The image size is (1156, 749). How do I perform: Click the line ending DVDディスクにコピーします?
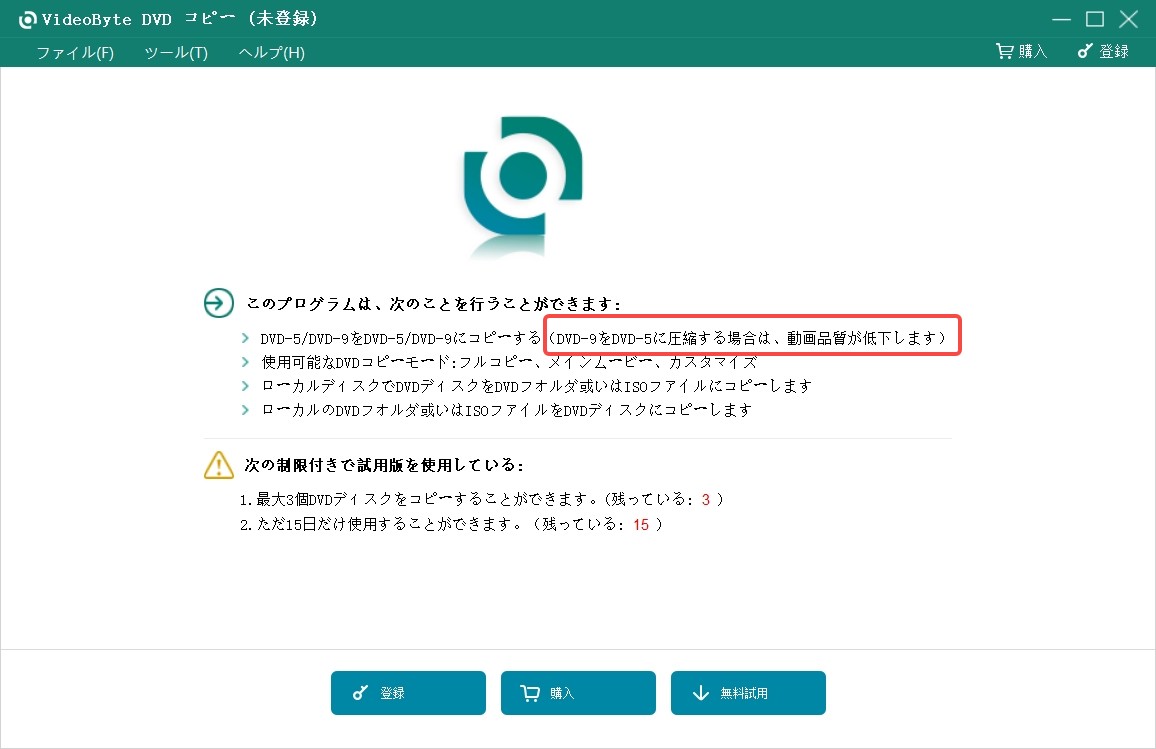pyautogui.click(x=506, y=409)
